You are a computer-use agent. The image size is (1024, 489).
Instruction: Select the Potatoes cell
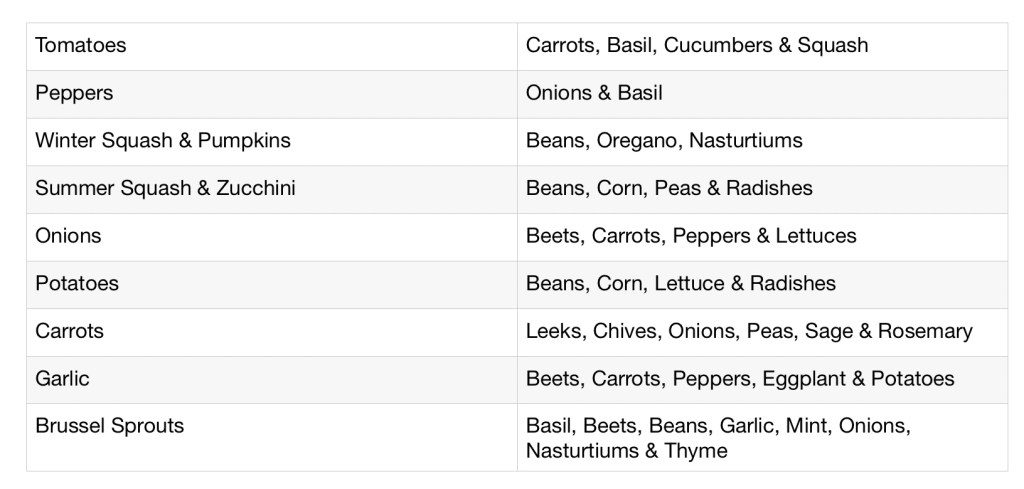[x=77, y=283]
